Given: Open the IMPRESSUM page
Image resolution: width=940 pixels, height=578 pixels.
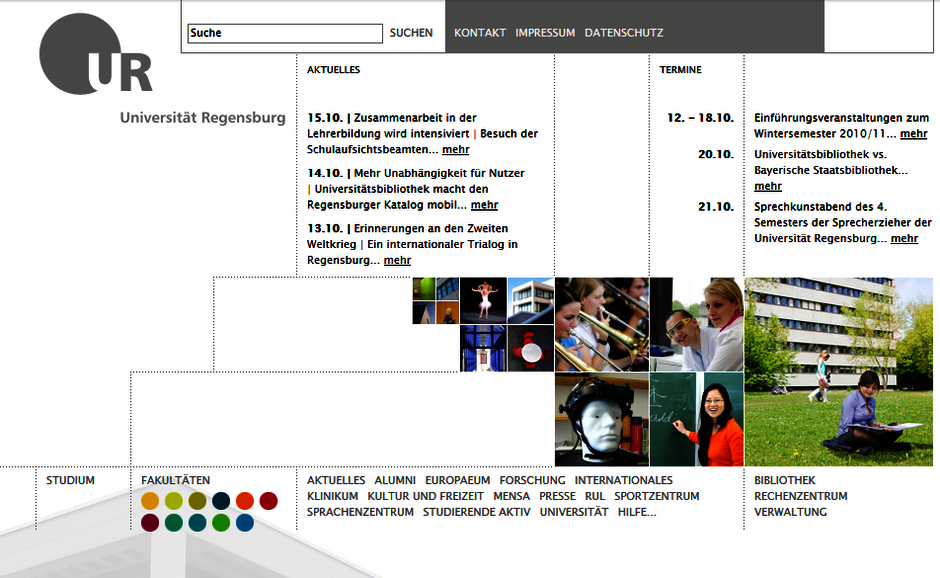Looking at the screenshot, I should coord(545,33).
